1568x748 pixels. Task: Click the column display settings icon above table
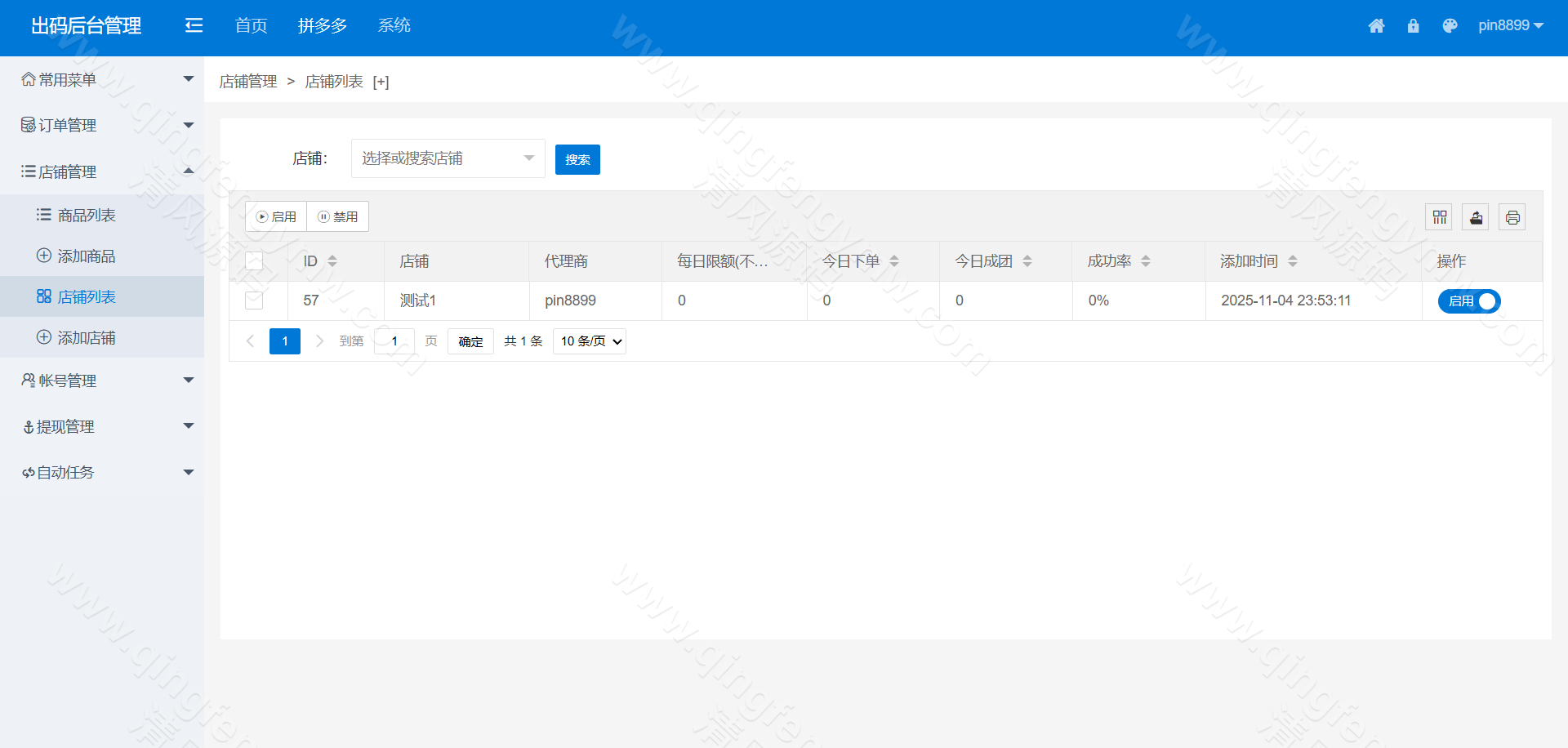point(1440,216)
